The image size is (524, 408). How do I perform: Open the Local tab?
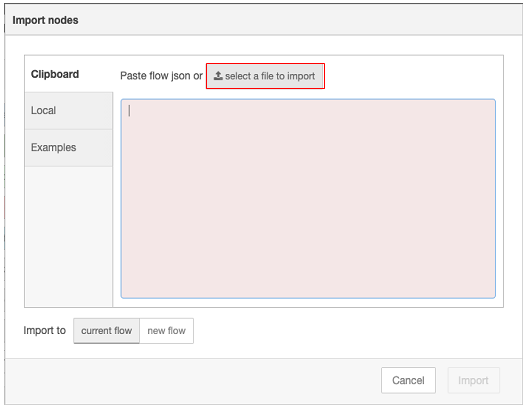(69, 111)
